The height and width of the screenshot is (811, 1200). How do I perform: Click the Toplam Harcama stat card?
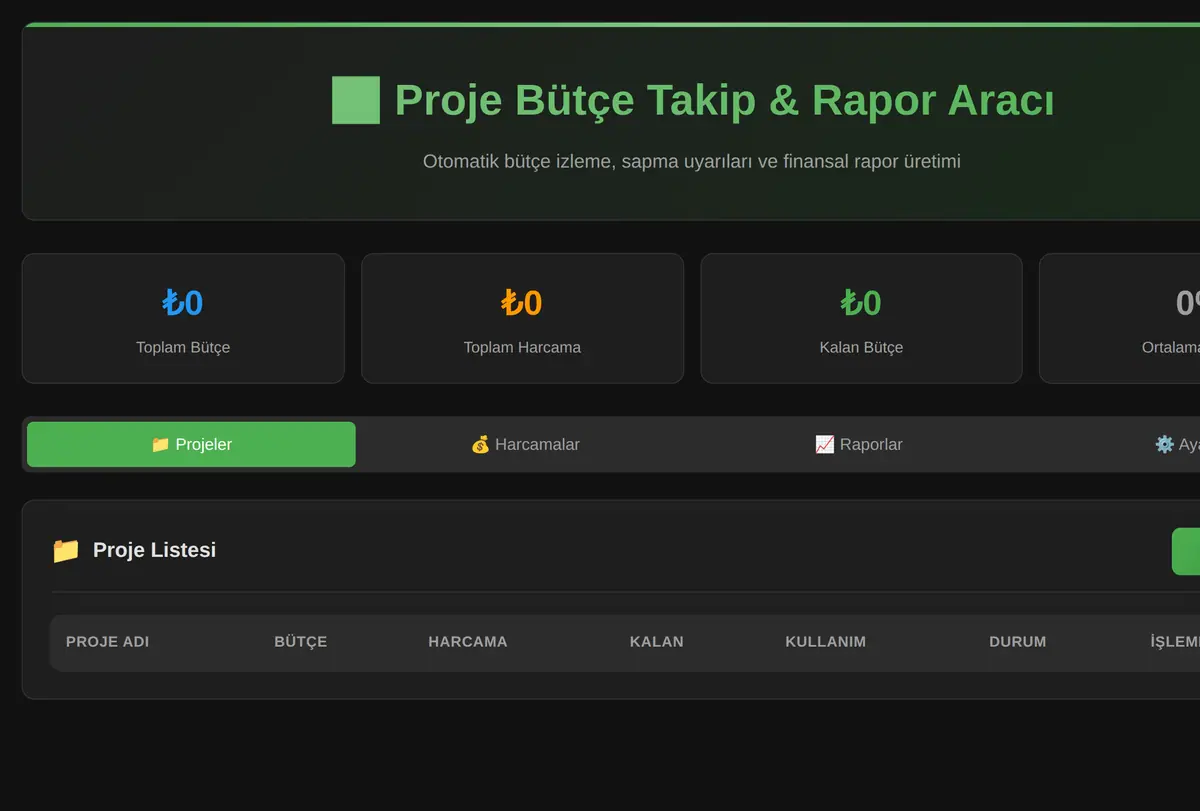click(522, 318)
